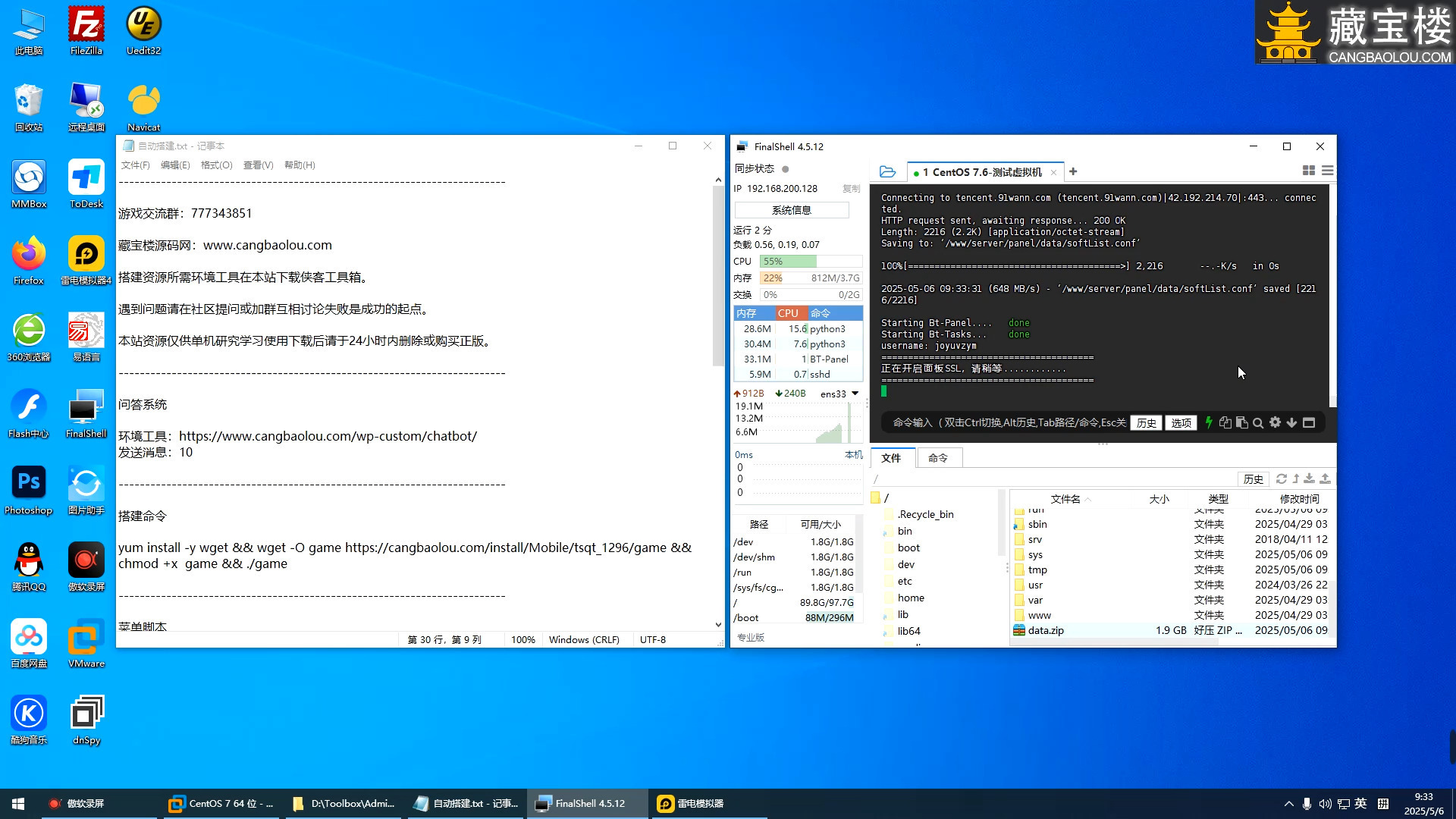Click the copy icon in the command toolbar
The image size is (1456, 819).
click(x=1225, y=422)
